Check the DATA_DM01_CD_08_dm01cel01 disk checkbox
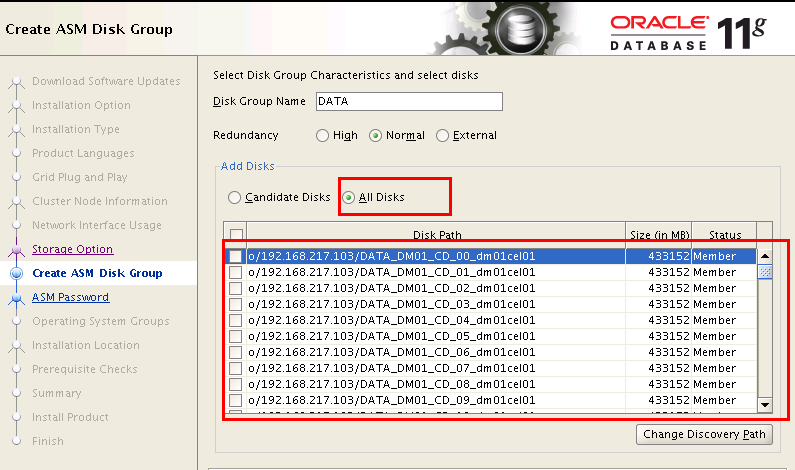795x470 pixels. point(235,384)
